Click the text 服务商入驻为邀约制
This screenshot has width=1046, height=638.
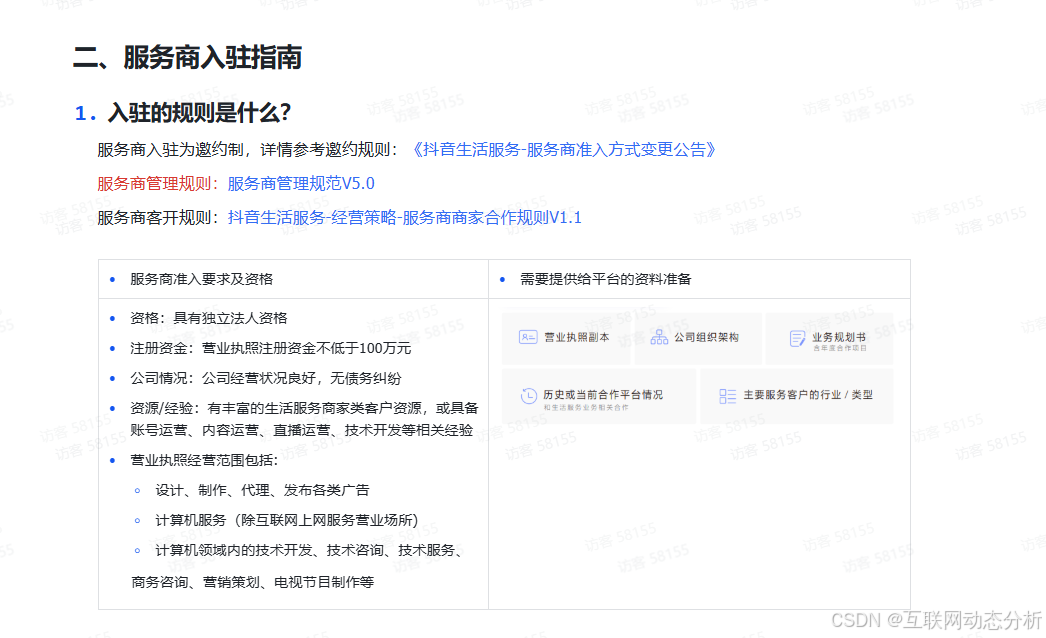170,149
